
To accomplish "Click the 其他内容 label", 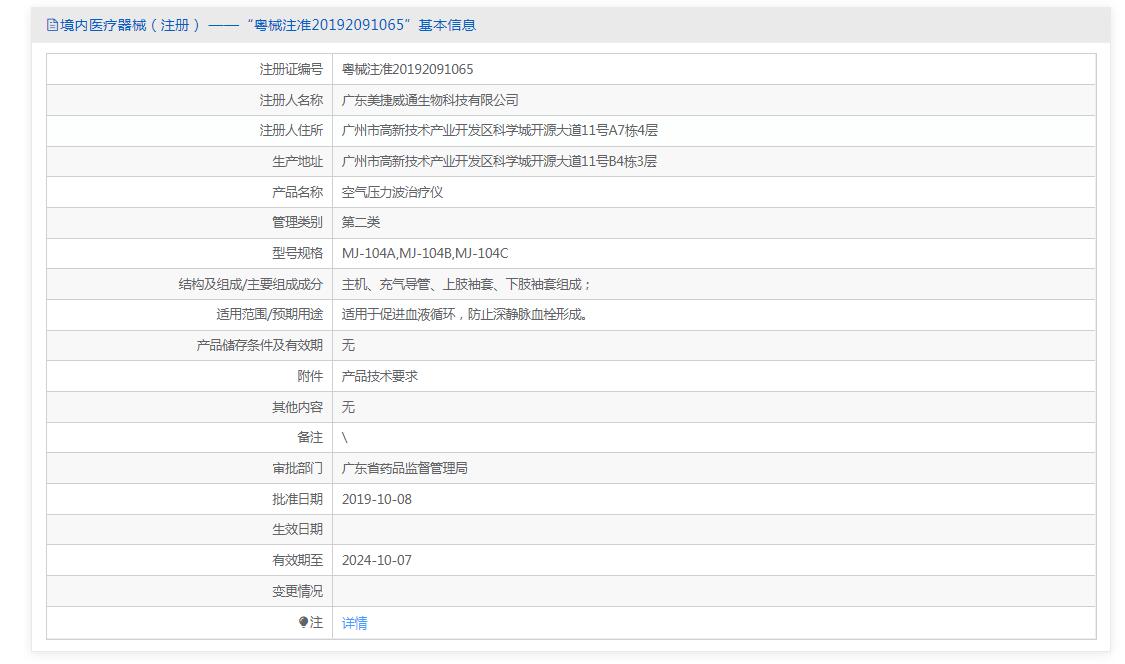I will [297, 407].
